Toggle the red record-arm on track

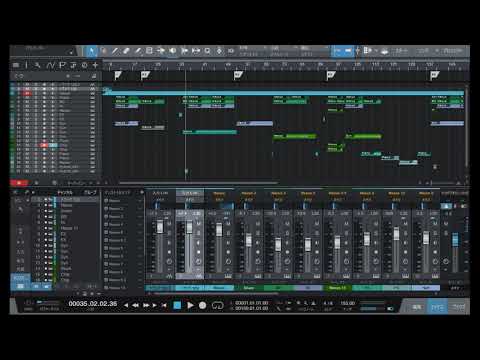coord(44,145)
